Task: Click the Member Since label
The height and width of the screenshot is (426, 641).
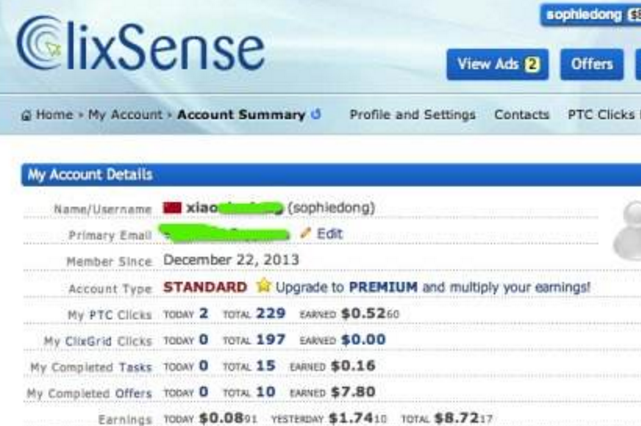Action: coord(109,262)
